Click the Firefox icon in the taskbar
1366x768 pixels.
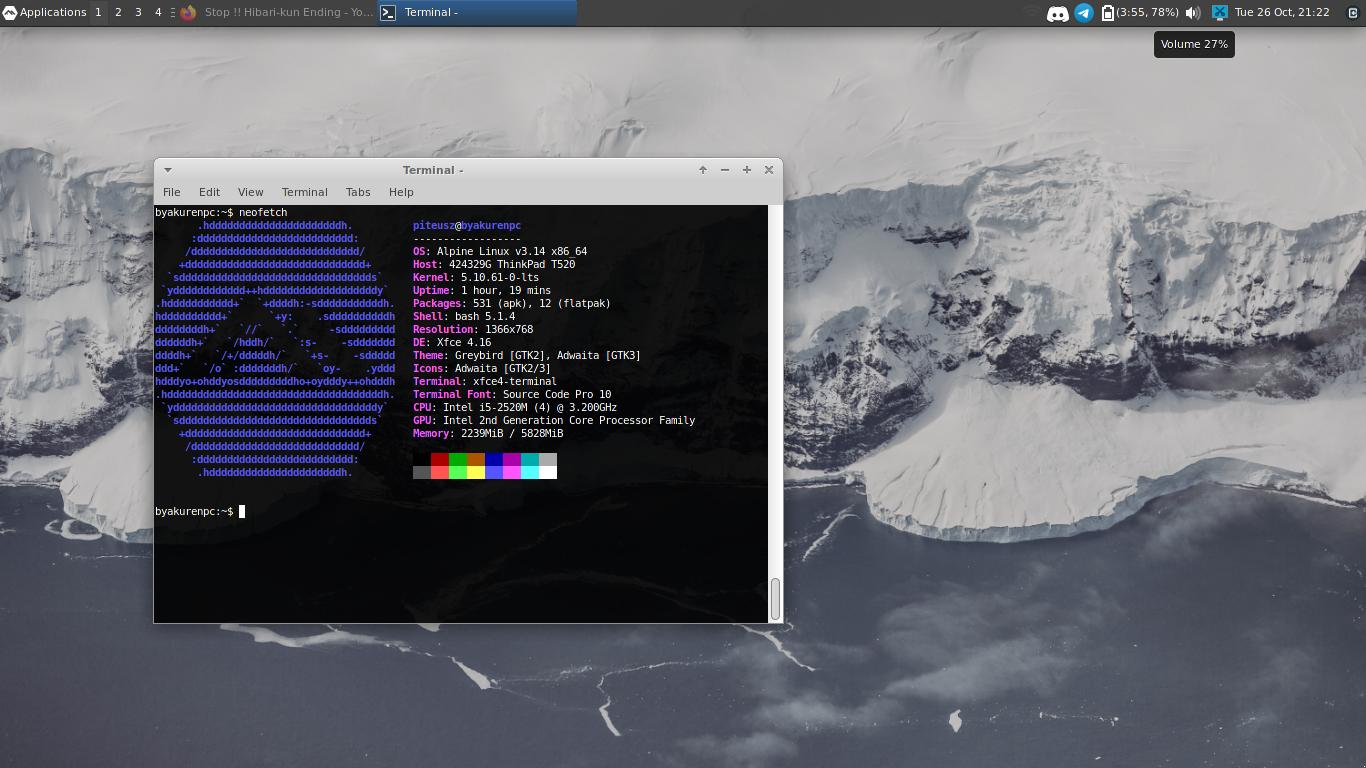[x=188, y=12]
